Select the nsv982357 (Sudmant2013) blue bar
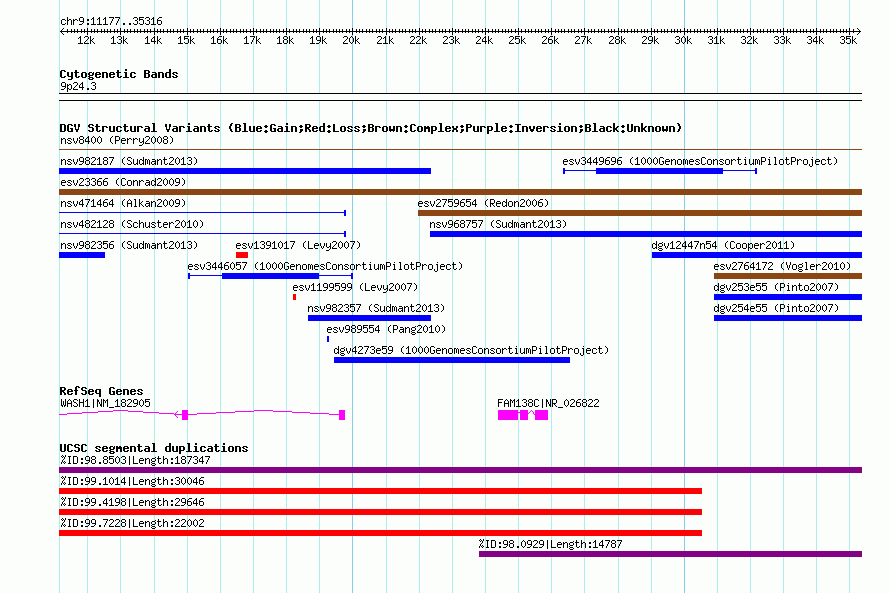This screenshot has height=593, width=890. click(369, 318)
